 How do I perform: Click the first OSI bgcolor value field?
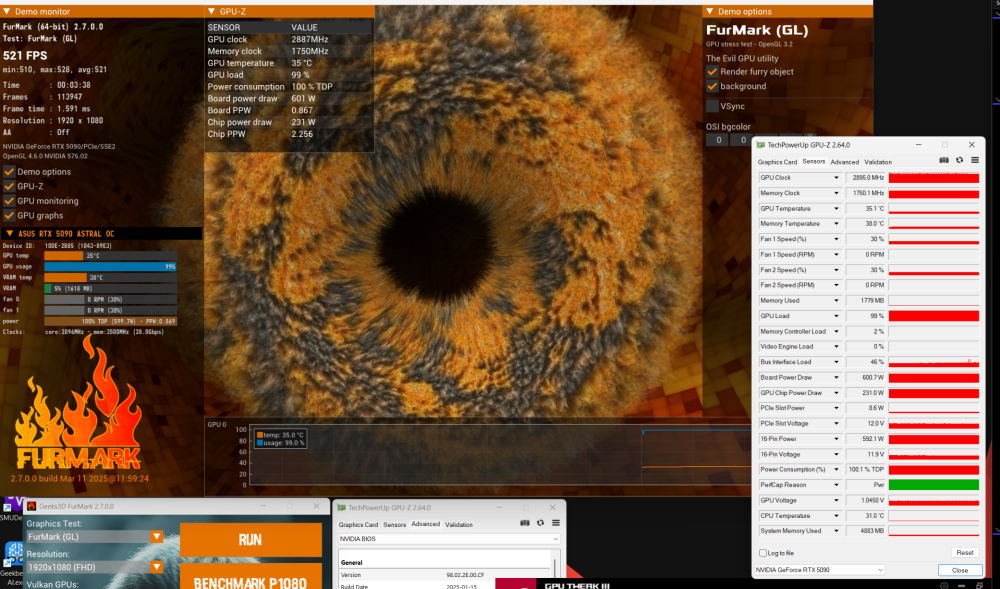coord(717,140)
